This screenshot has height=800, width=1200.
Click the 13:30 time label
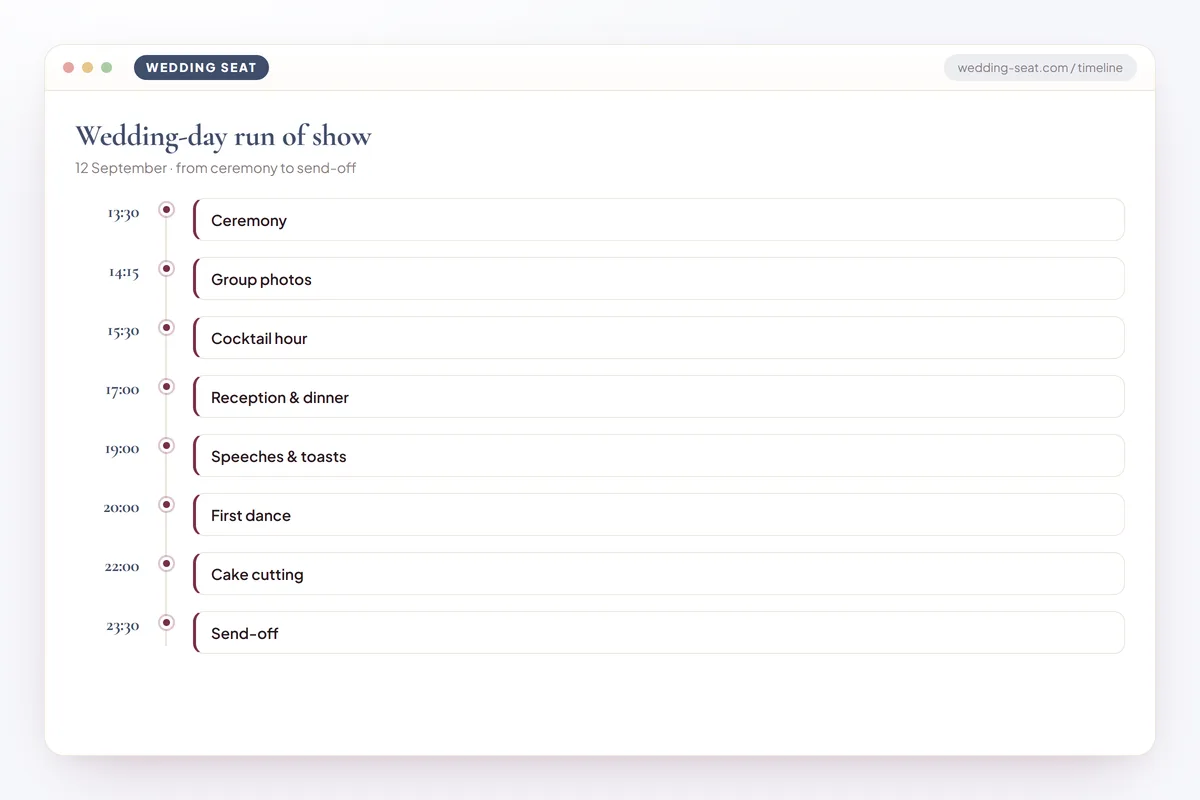tap(123, 213)
